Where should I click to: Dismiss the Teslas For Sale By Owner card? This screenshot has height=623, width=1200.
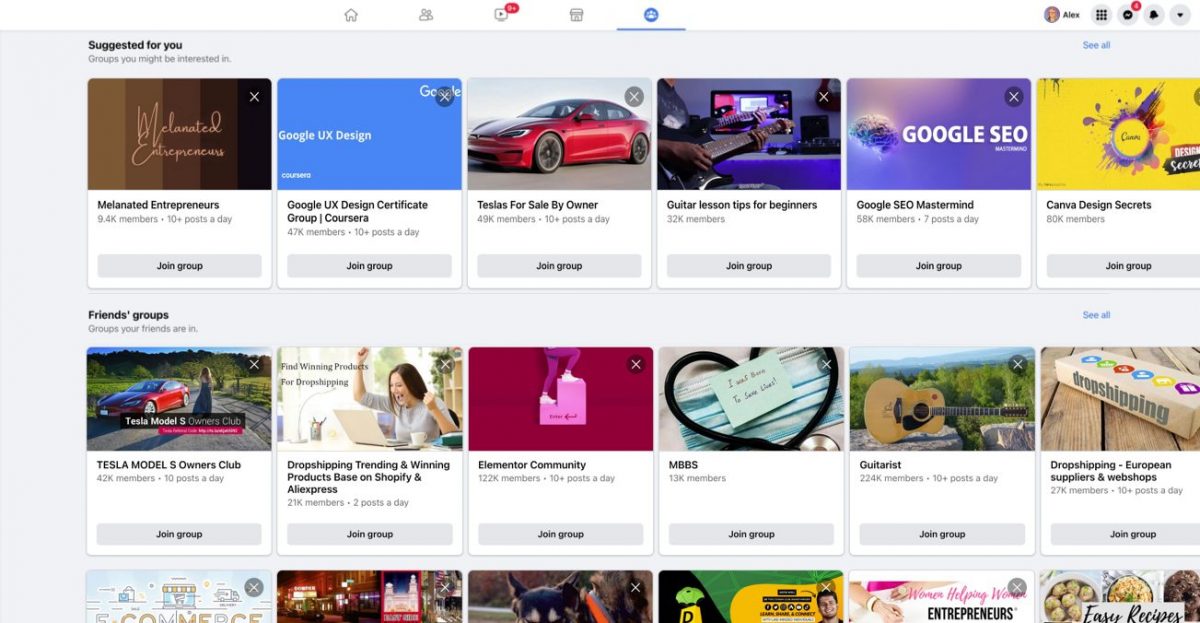click(x=634, y=97)
